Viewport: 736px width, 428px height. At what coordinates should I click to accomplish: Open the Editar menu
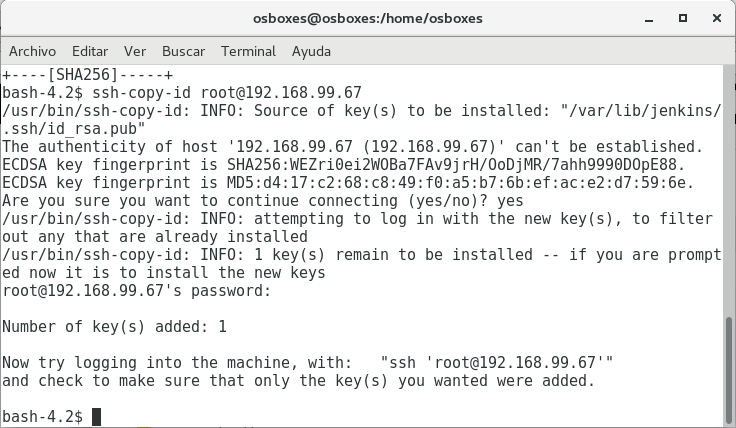click(90, 51)
